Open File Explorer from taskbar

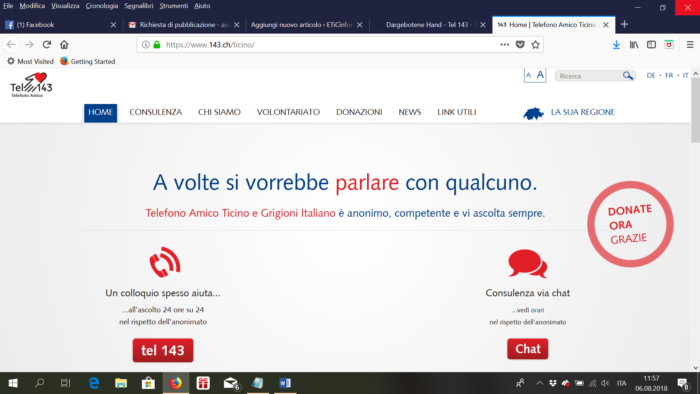121,383
